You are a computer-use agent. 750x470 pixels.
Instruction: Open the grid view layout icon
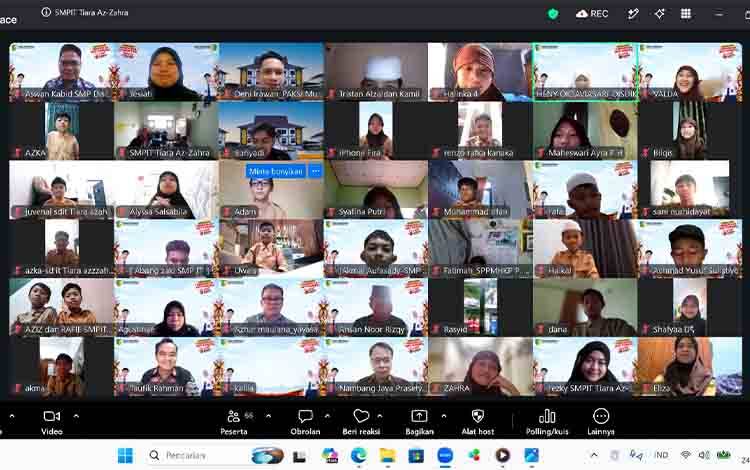click(x=686, y=14)
